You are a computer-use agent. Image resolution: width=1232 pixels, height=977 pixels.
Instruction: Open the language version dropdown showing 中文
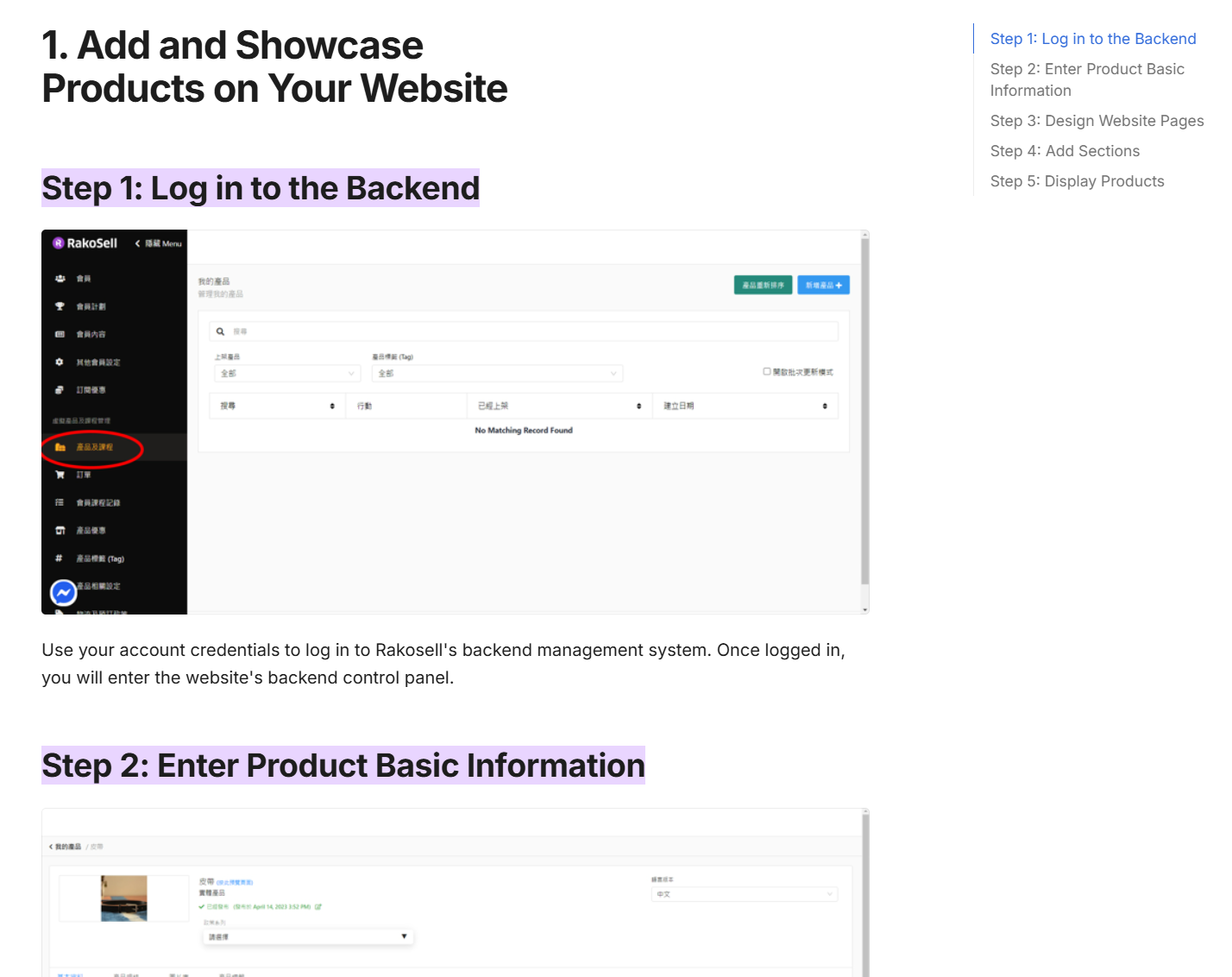(x=744, y=894)
